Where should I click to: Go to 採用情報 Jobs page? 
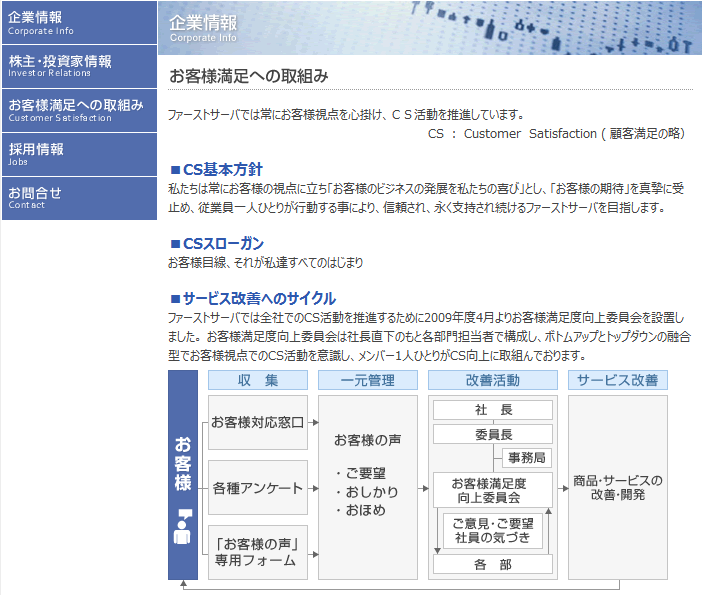(78, 154)
